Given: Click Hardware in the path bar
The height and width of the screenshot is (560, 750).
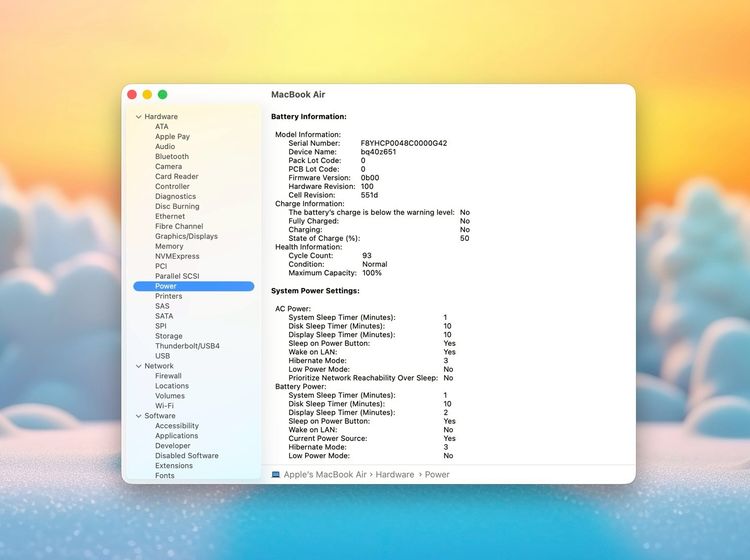Looking at the screenshot, I should pos(395,474).
